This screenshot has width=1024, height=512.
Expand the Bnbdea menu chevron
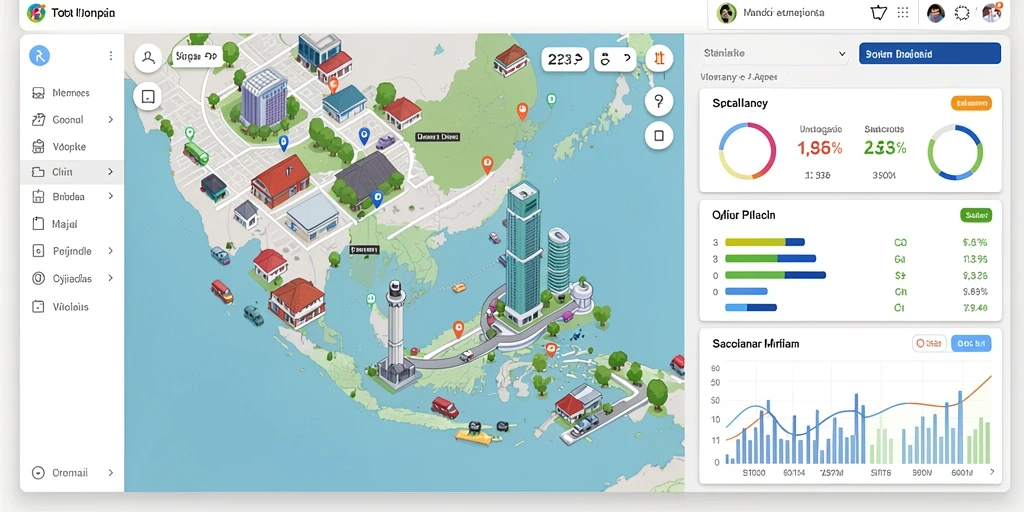pos(110,196)
